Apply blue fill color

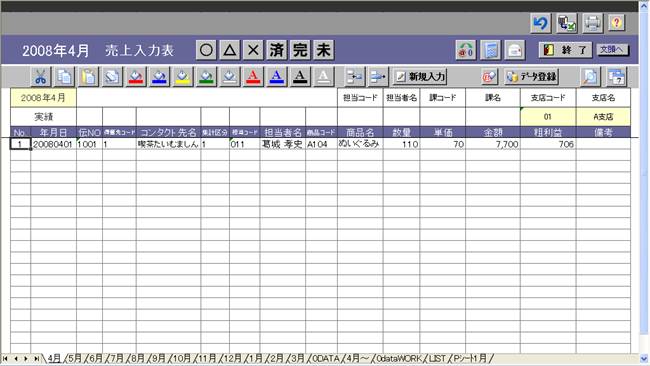tap(160, 77)
